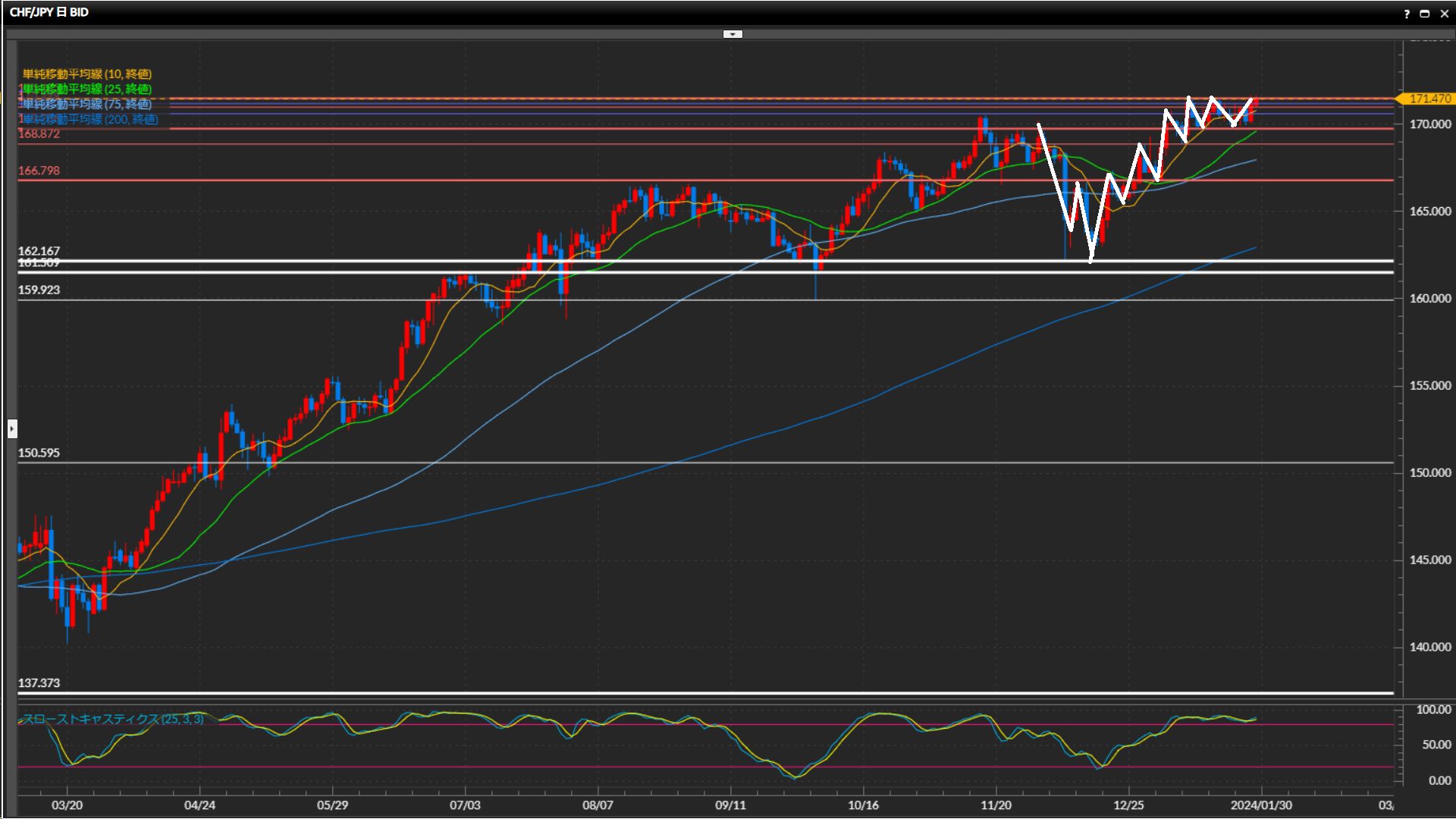Expand the collapsed top toolbar arrow
This screenshot has height=819, width=1456.
coord(733,34)
